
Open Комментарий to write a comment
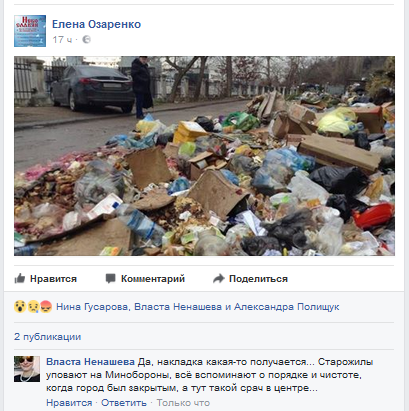point(153,279)
